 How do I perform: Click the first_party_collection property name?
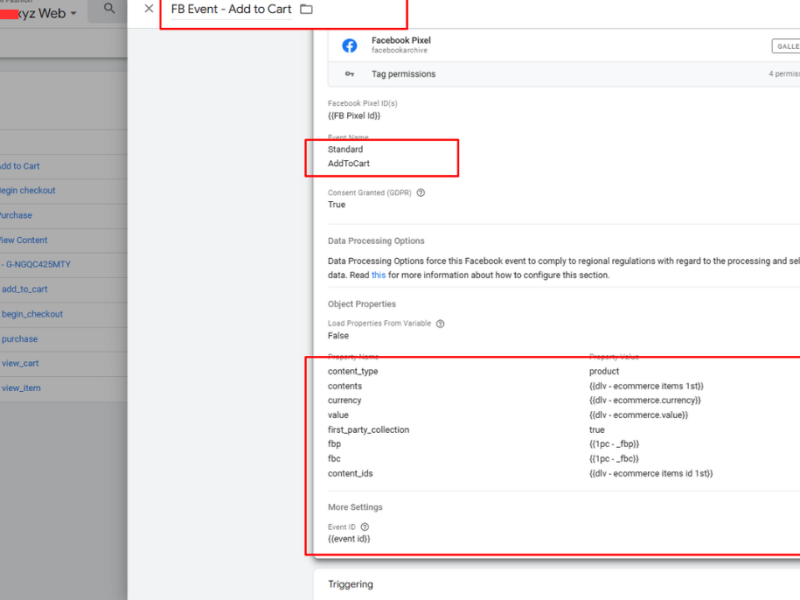368,430
